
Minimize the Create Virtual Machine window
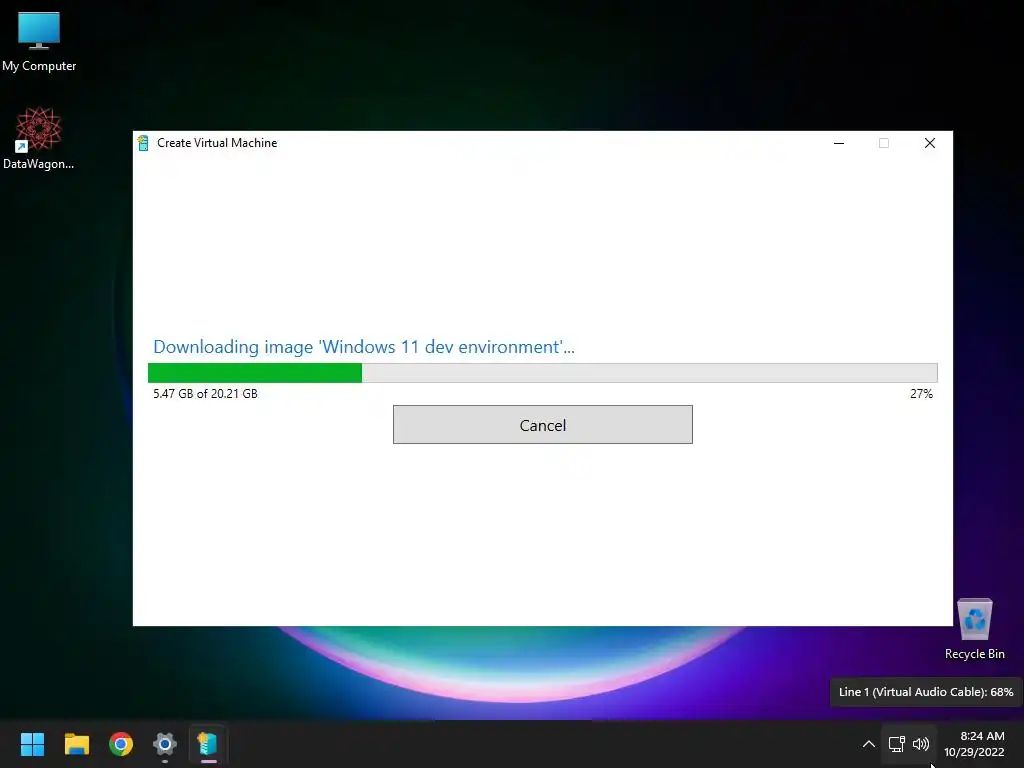click(x=839, y=143)
